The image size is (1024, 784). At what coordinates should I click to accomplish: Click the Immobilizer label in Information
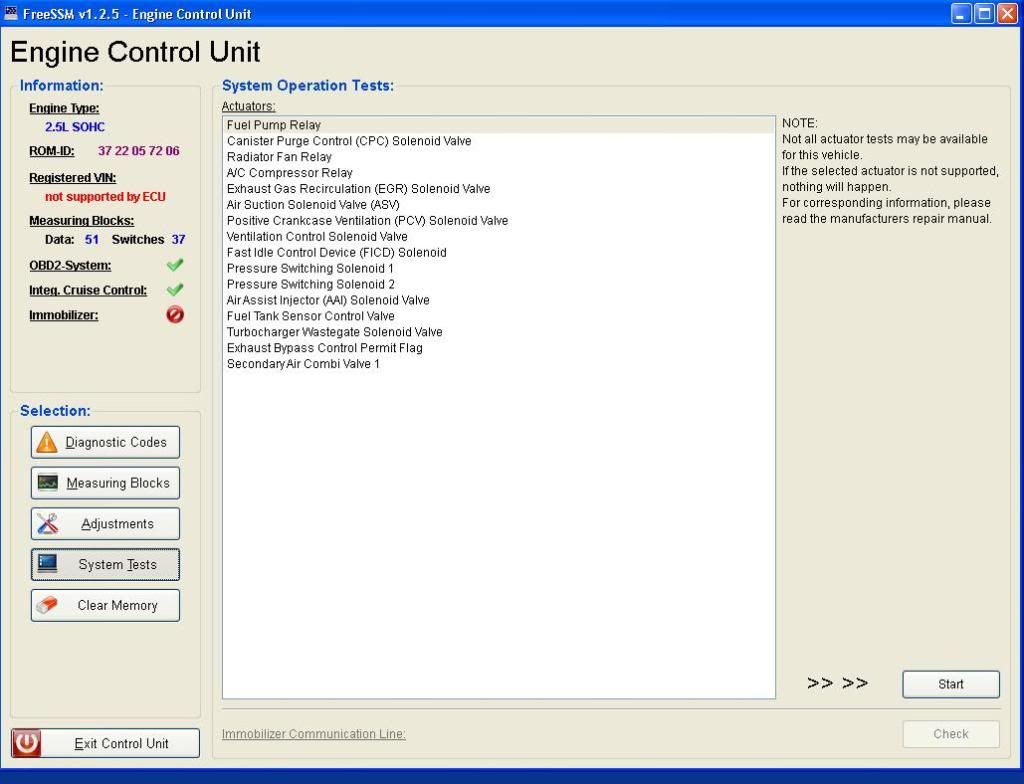point(63,315)
